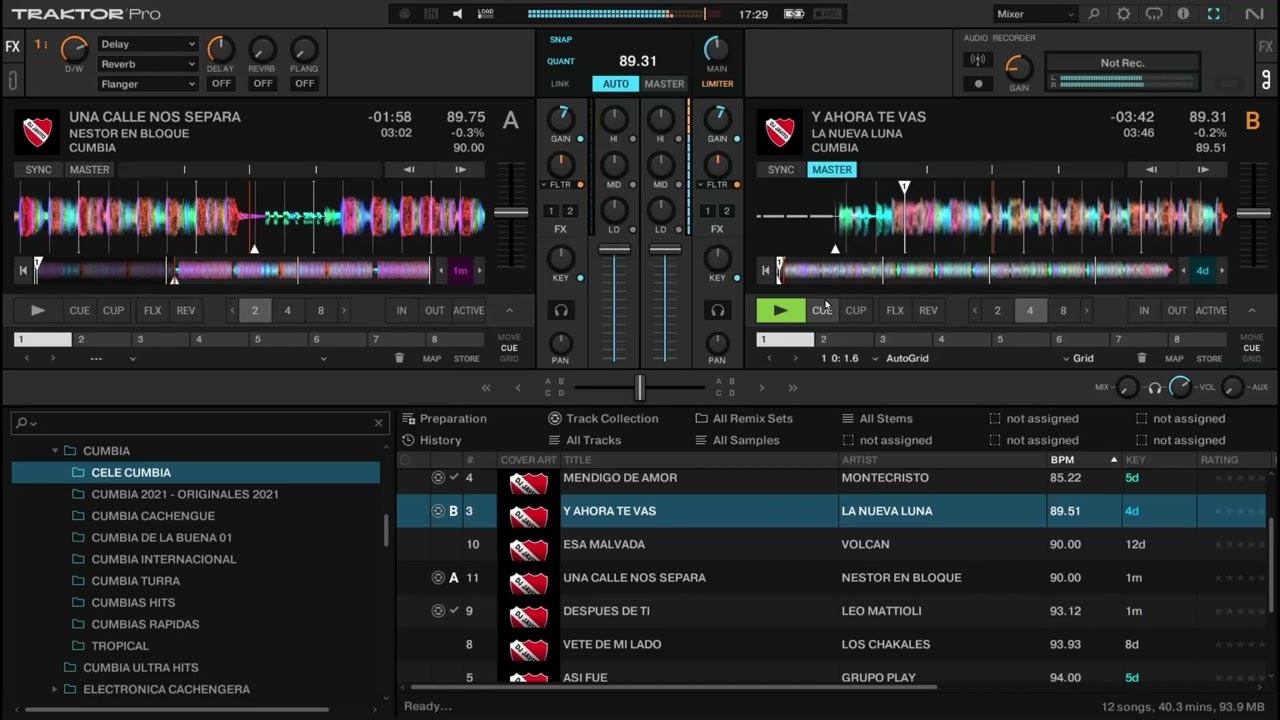Open the Delay effect dropdown
This screenshot has height=720, width=1280.
[x=147, y=44]
